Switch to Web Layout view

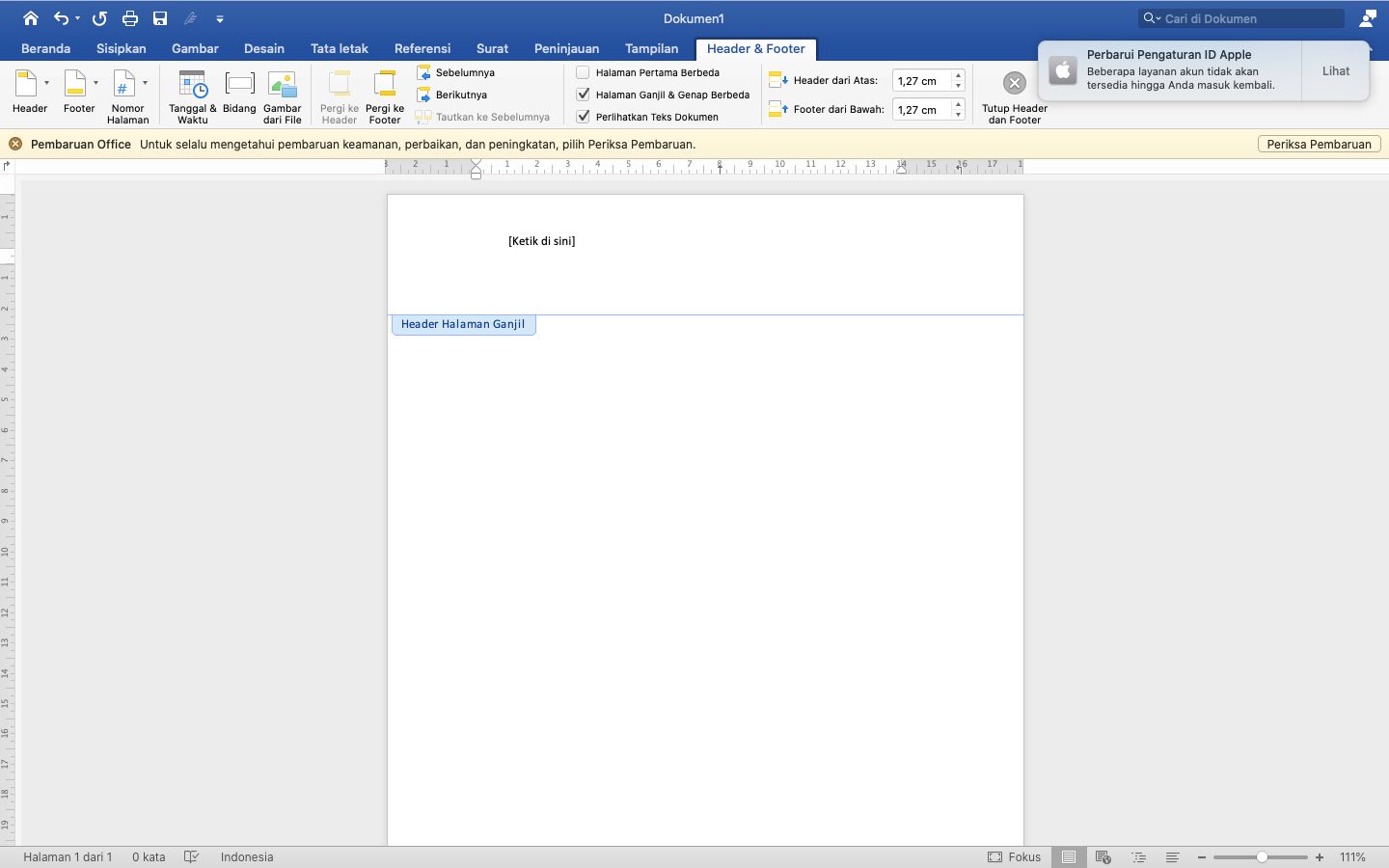click(1103, 856)
